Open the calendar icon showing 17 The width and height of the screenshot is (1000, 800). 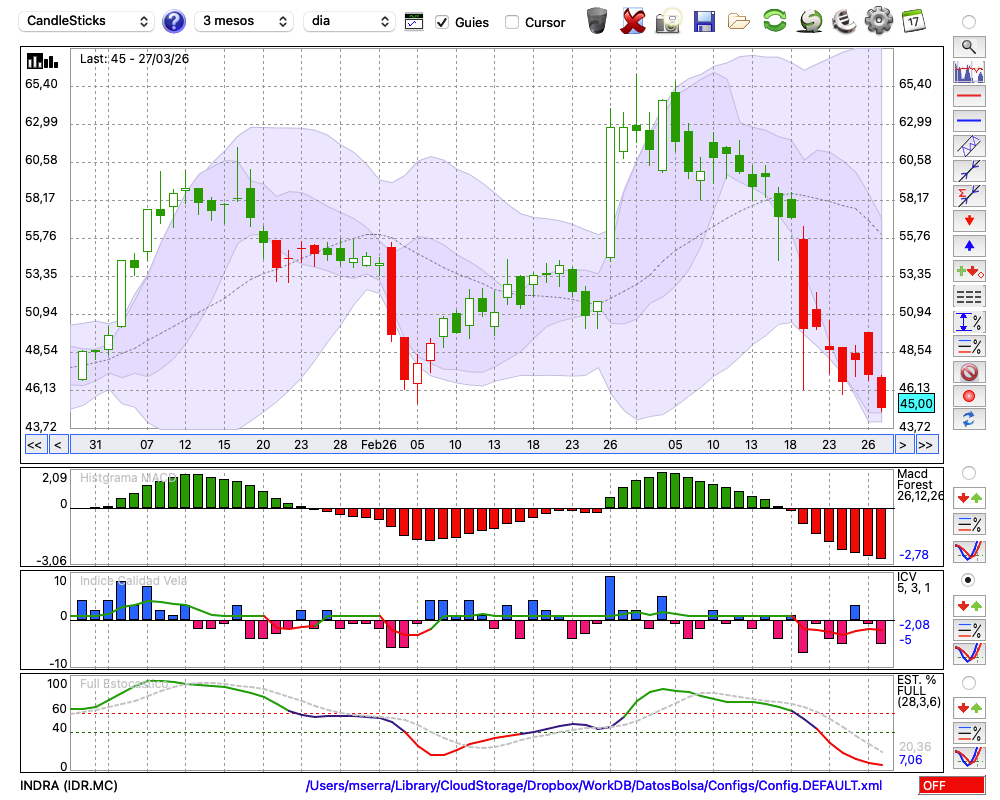[x=912, y=21]
